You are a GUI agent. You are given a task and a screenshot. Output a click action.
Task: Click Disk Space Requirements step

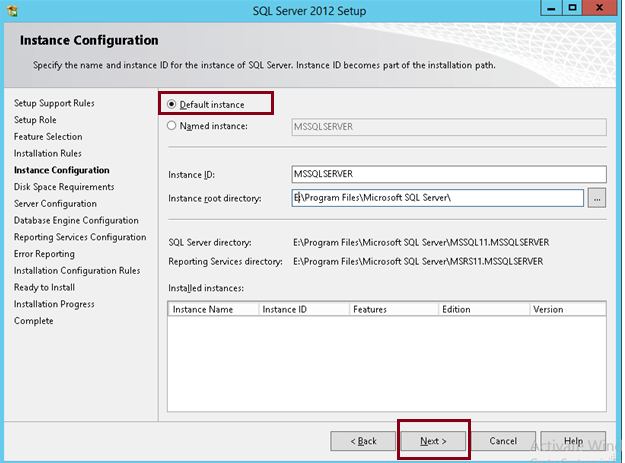[64, 187]
